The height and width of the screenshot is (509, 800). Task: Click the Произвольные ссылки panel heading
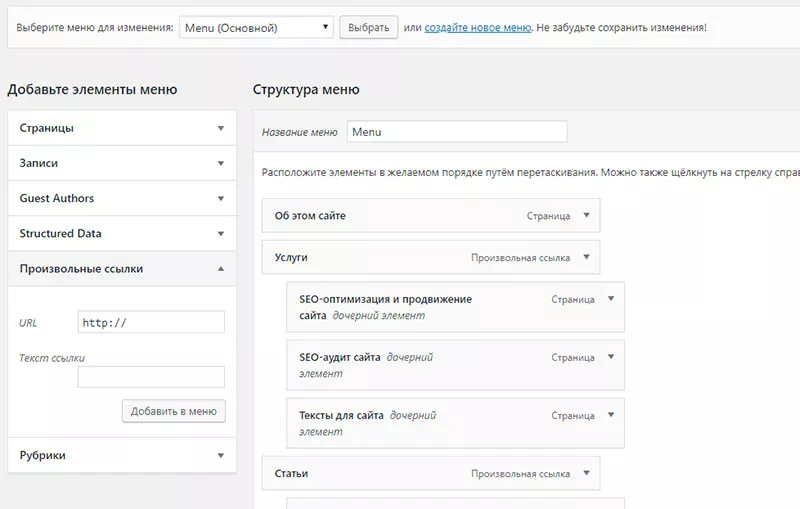pyautogui.click(x=81, y=269)
